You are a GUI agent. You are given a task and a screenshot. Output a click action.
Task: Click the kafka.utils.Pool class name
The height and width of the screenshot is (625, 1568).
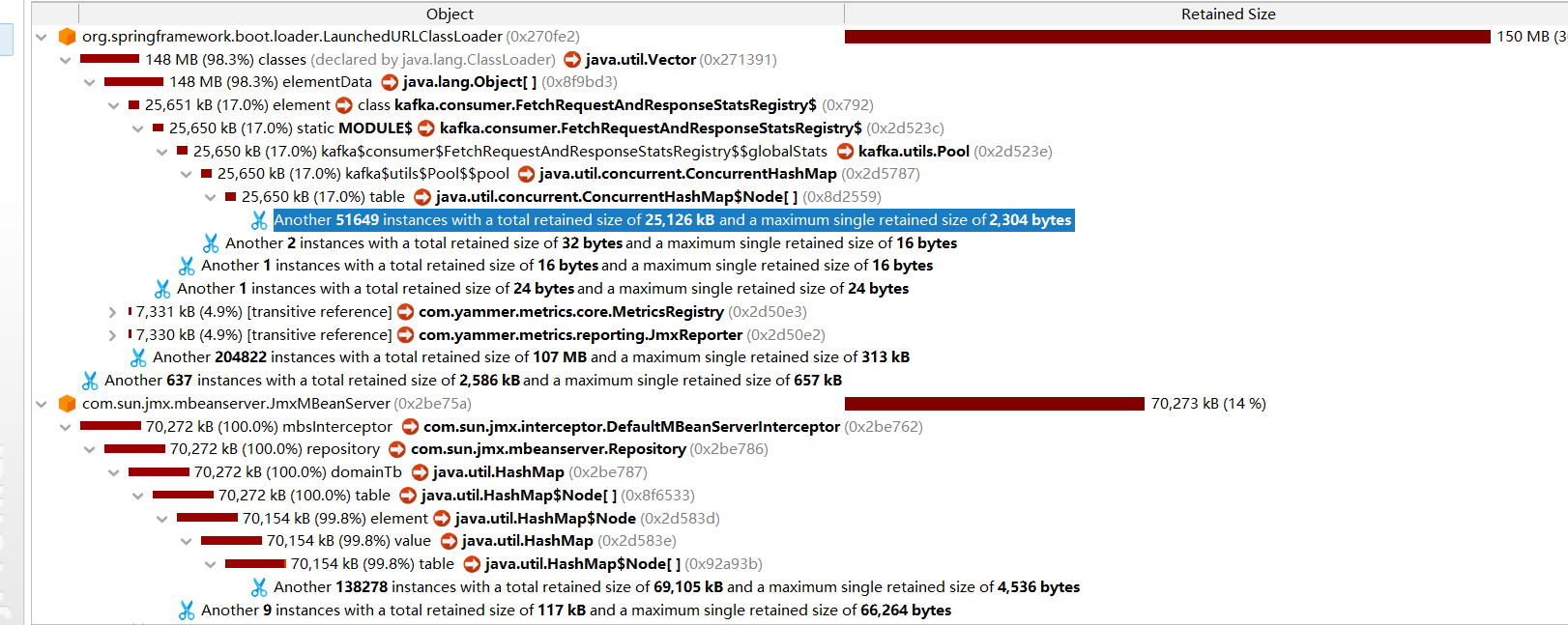[x=914, y=152]
